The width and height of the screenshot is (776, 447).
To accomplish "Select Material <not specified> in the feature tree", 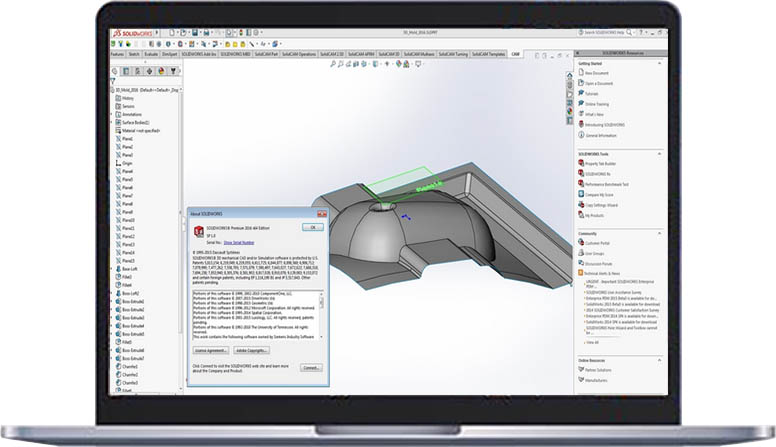I will [141, 131].
